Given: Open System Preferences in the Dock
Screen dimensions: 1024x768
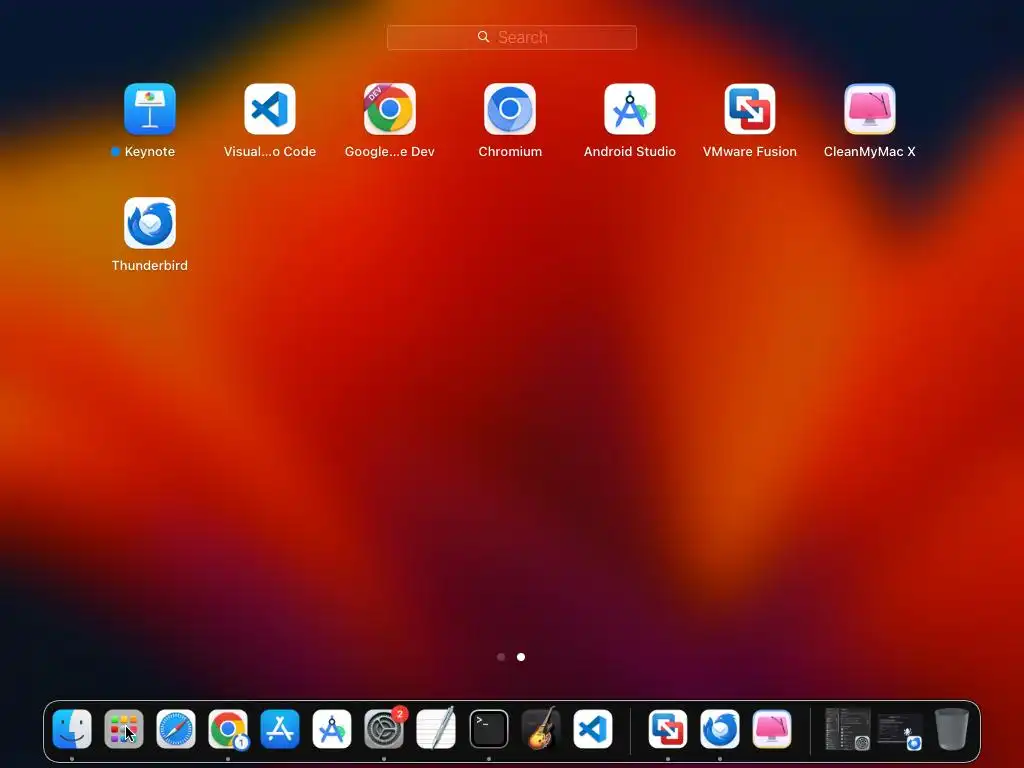Looking at the screenshot, I should pyautogui.click(x=384, y=729).
